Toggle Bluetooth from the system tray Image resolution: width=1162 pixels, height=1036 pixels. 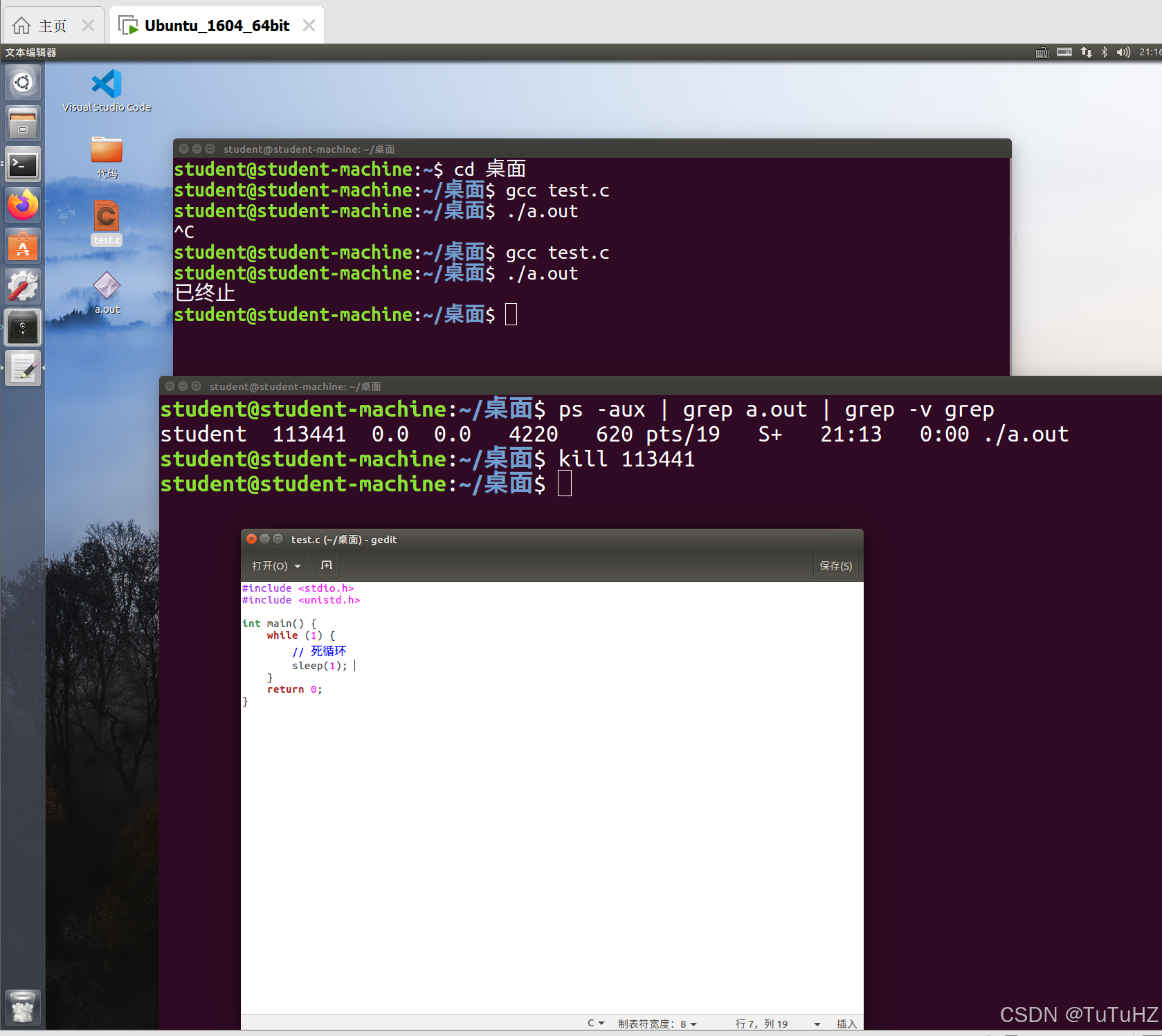tap(1103, 52)
